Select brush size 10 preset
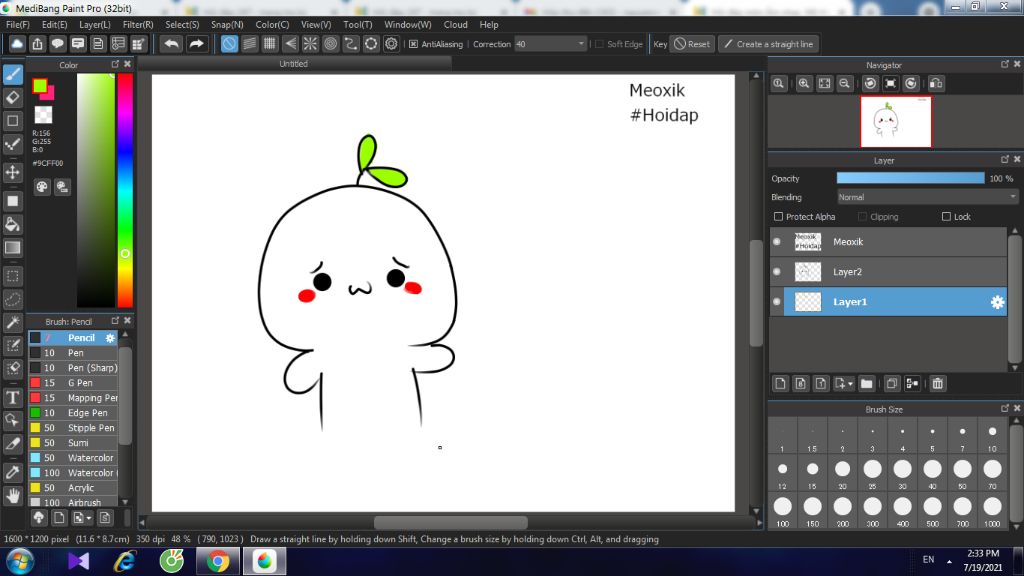Viewport: 1024px width, 576px height. click(x=992, y=436)
